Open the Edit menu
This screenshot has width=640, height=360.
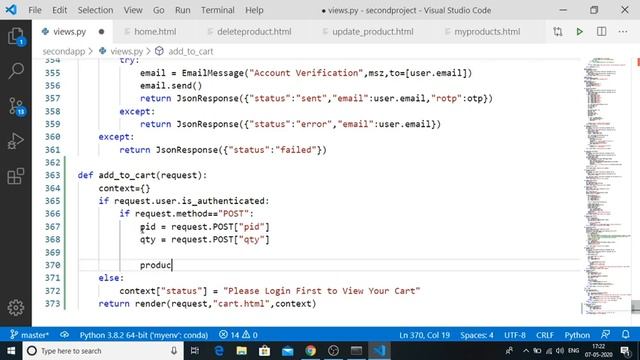60,10
